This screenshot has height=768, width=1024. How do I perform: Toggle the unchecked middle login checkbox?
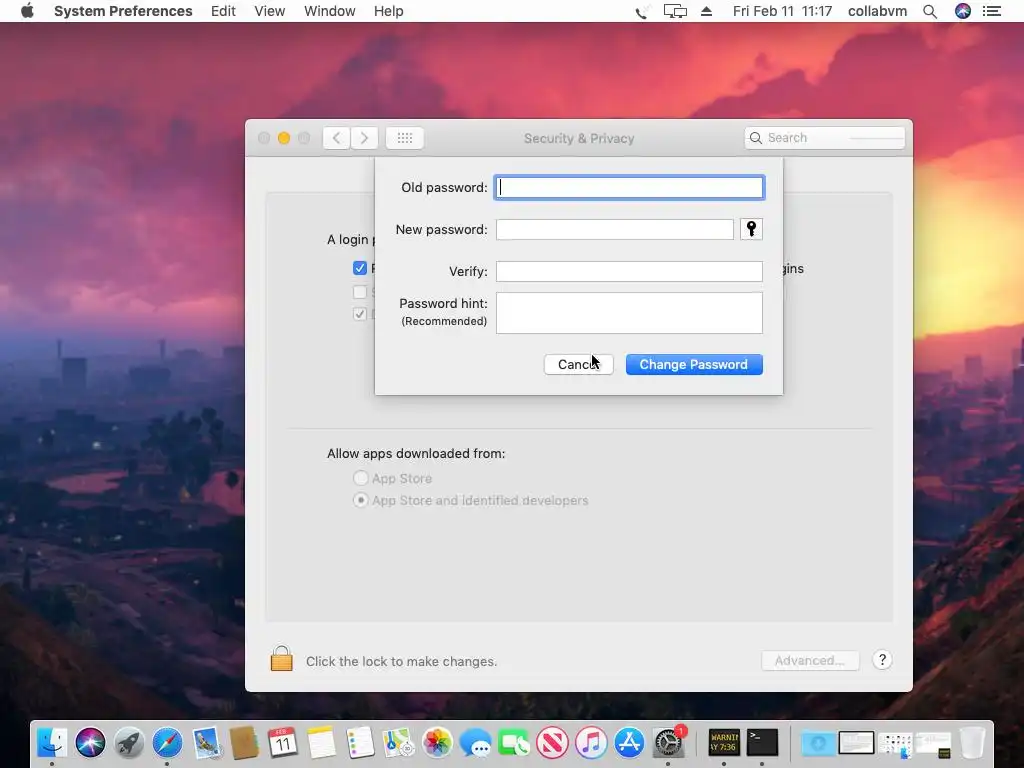[360, 291]
